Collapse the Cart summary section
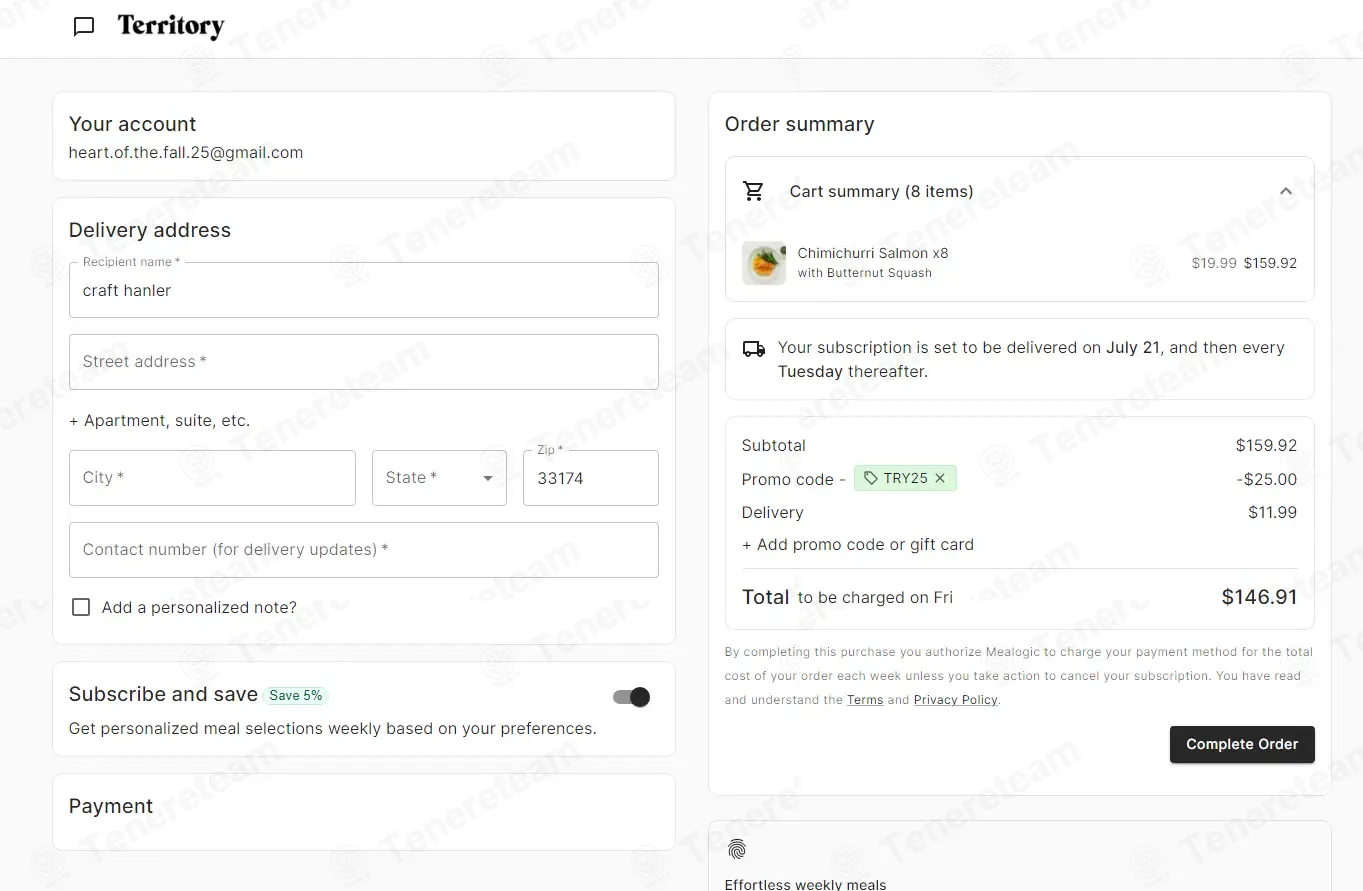The width and height of the screenshot is (1363, 891). pyautogui.click(x=1286, y=191)
